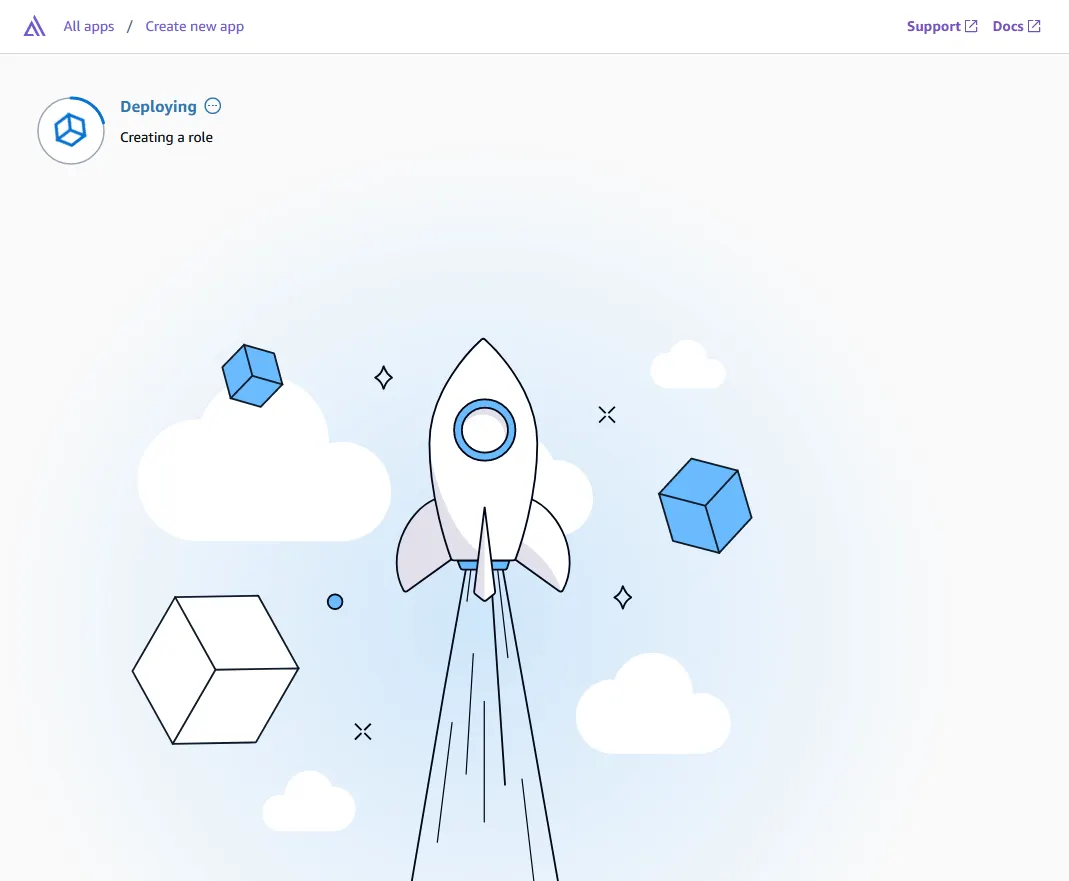Click the large white cube illustration
The height and width of the screenshot is (881, 1069).
215,670
